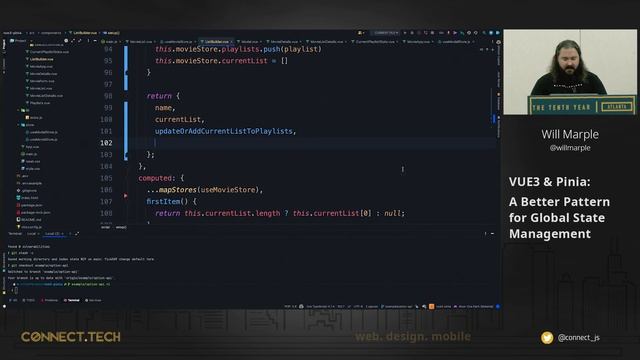
Task: Collapse the lib folder in project tree
Action: pos(18,110)
